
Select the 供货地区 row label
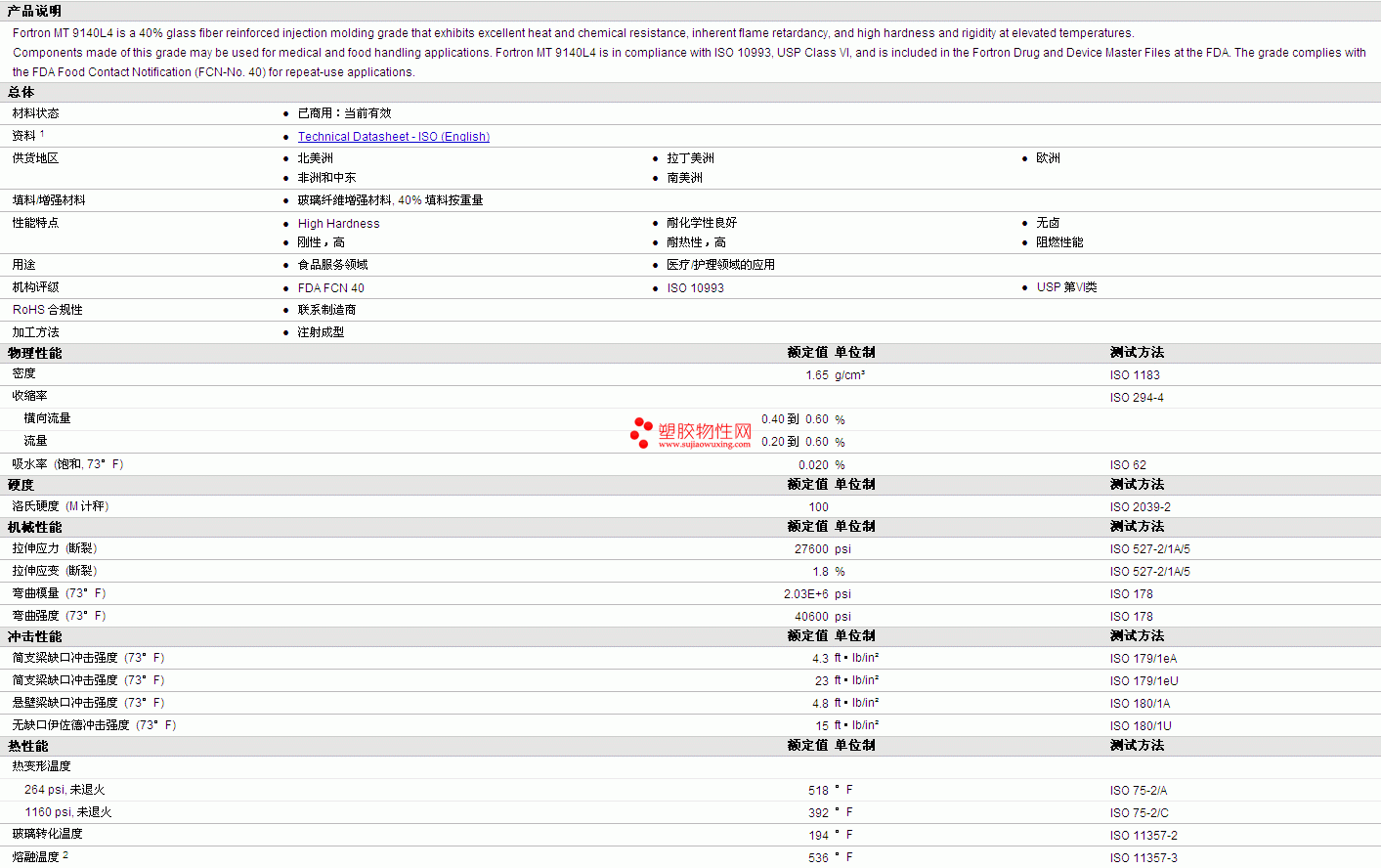tap(35, 158)
